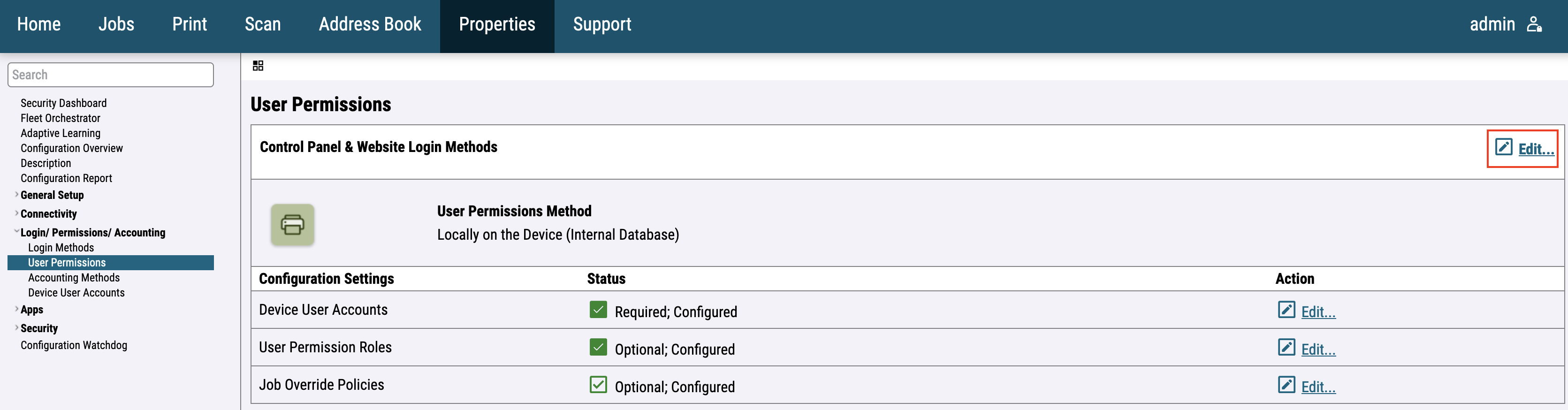
Task: Click the admin user account icon
Action: (x=1534, y=24)
